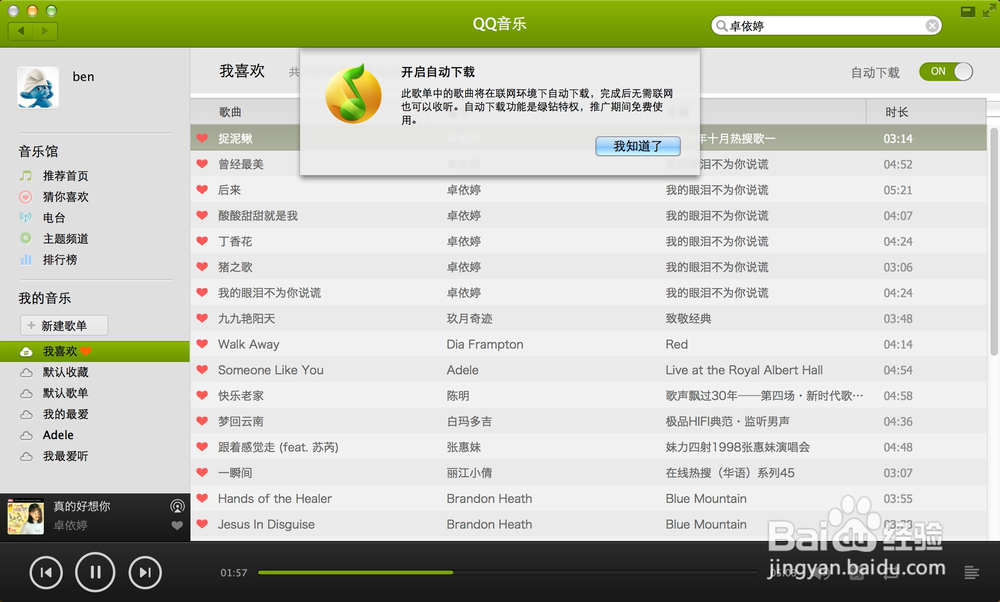Turn off the 自动下载 switch

coord(945,72)
